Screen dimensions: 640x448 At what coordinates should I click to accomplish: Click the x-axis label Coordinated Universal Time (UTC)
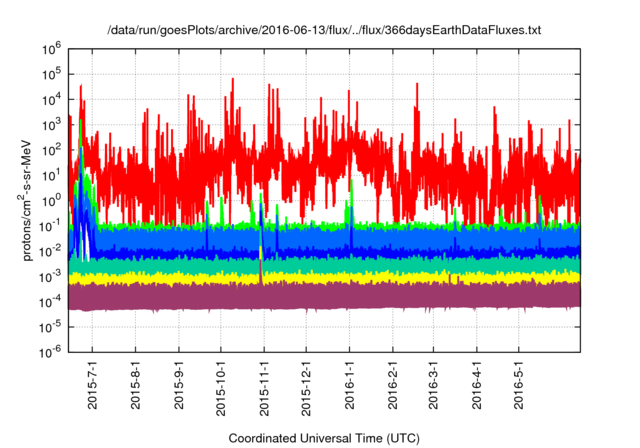click(x=324, y=439)
